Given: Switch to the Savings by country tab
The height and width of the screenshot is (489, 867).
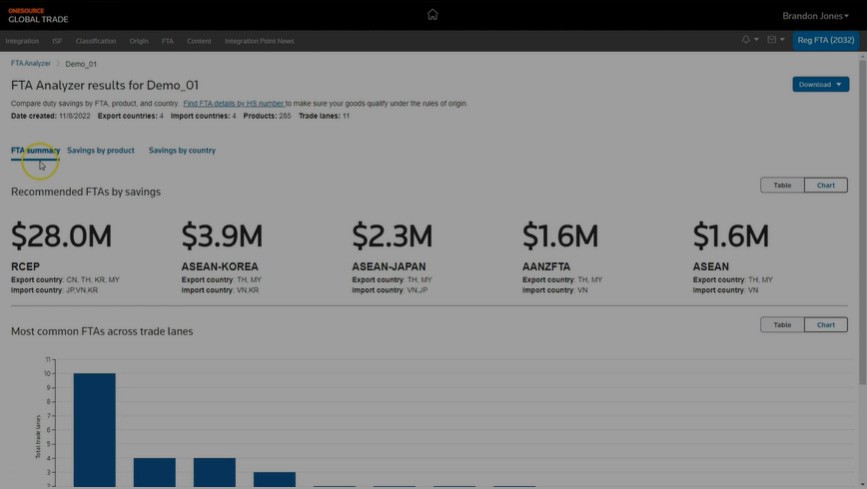Looking at the screenshot, I should (182, 150).
